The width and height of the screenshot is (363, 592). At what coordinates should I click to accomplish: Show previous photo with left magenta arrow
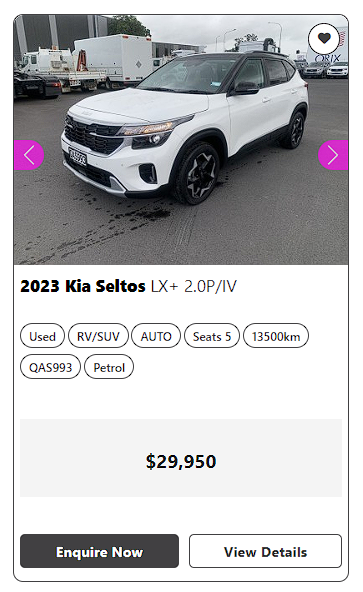[29, 155]
